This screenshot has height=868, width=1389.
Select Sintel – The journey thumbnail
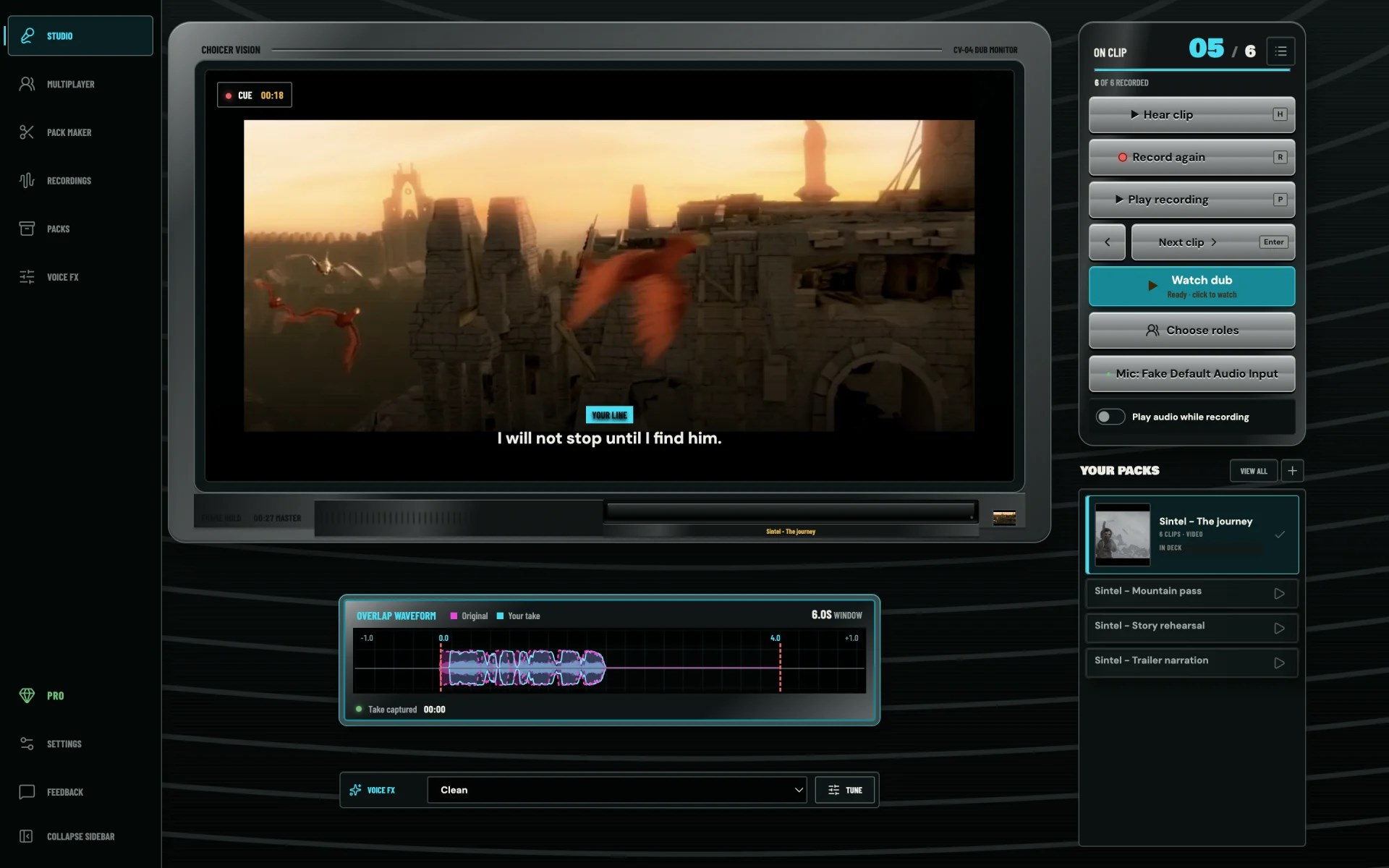(1122, 535)
